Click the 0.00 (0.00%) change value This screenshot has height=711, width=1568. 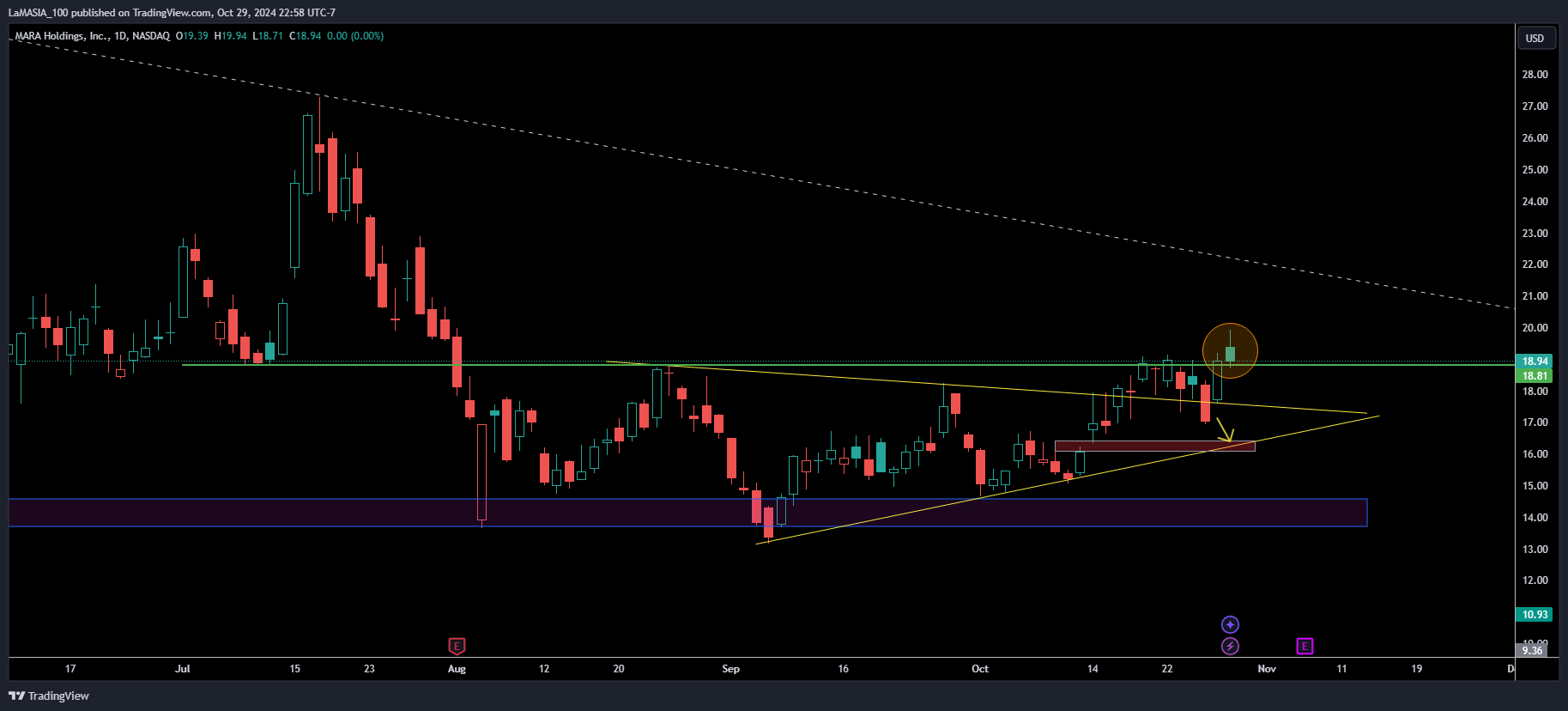tap(355, 36)
